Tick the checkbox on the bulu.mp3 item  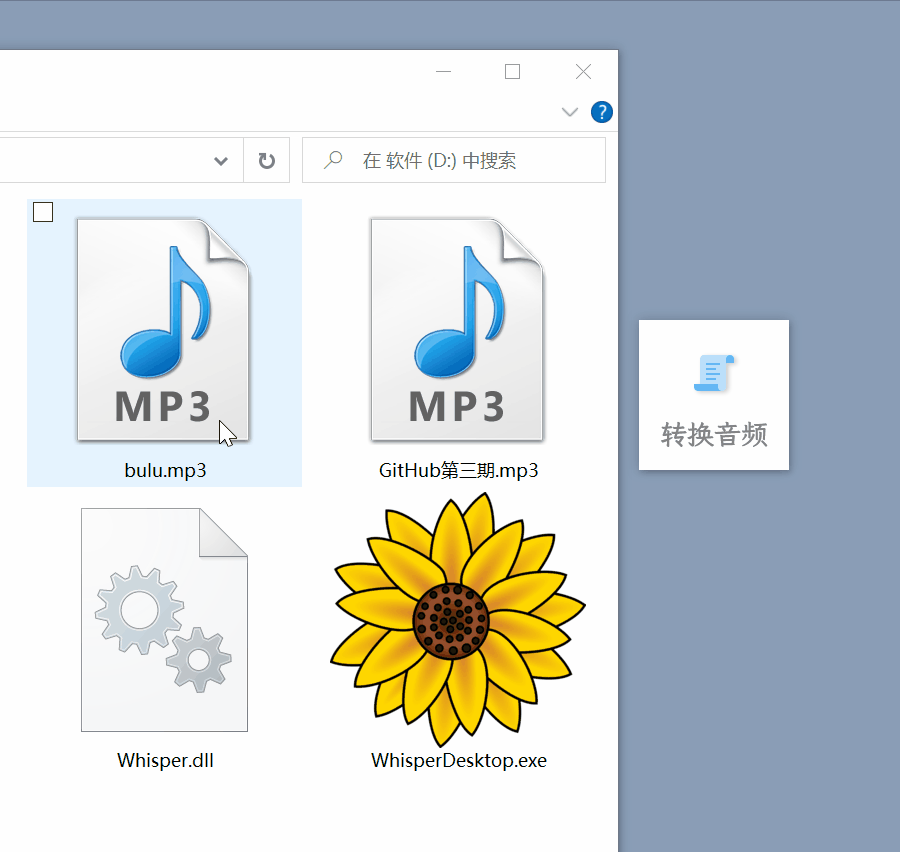point(43,211)
